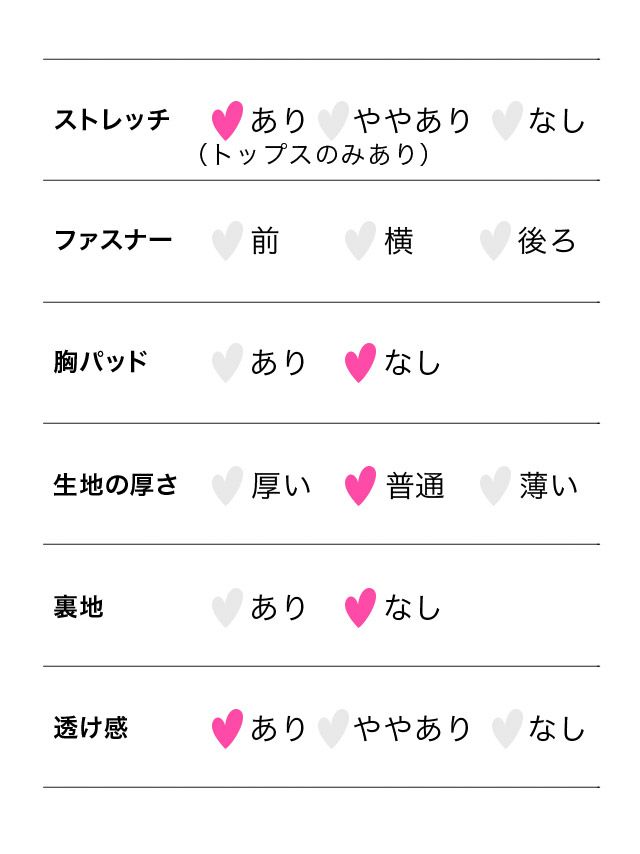Click the pink heart beside 胸パッド なし

(x=360, y=362)
